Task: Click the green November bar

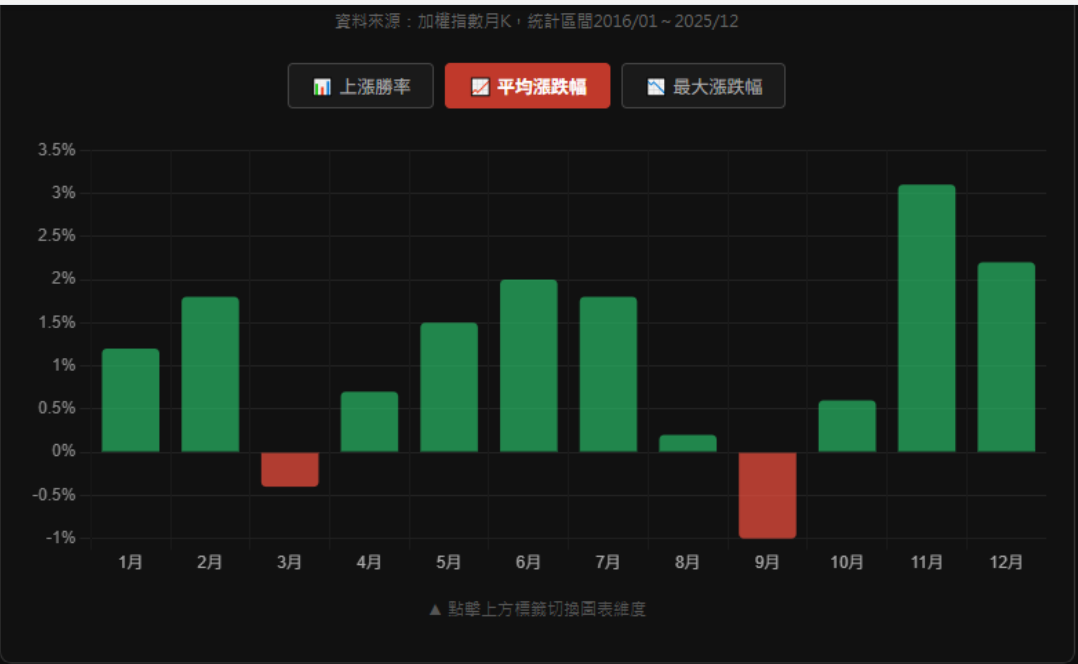Action: click(x=926, y=318)
